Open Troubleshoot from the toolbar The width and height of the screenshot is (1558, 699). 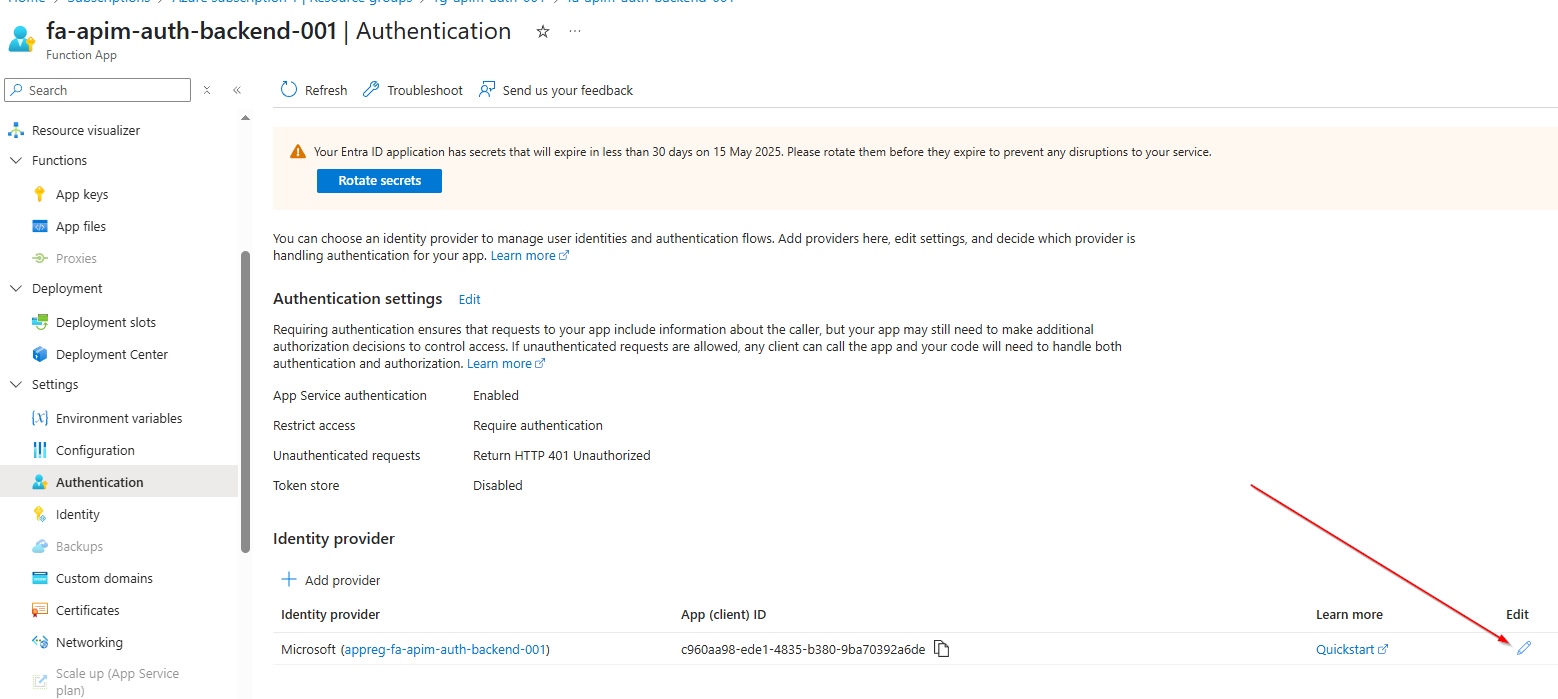point(413,90)
